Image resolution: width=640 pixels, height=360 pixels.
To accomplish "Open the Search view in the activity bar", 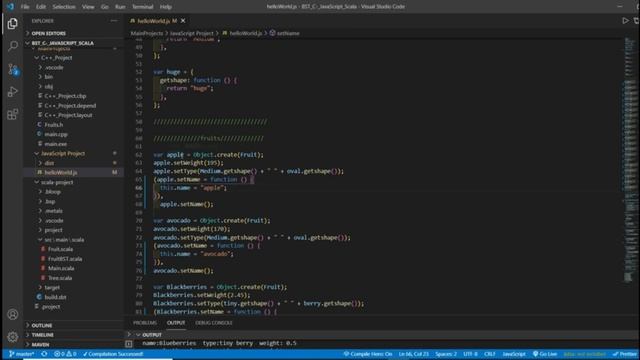I will (13, 46).
